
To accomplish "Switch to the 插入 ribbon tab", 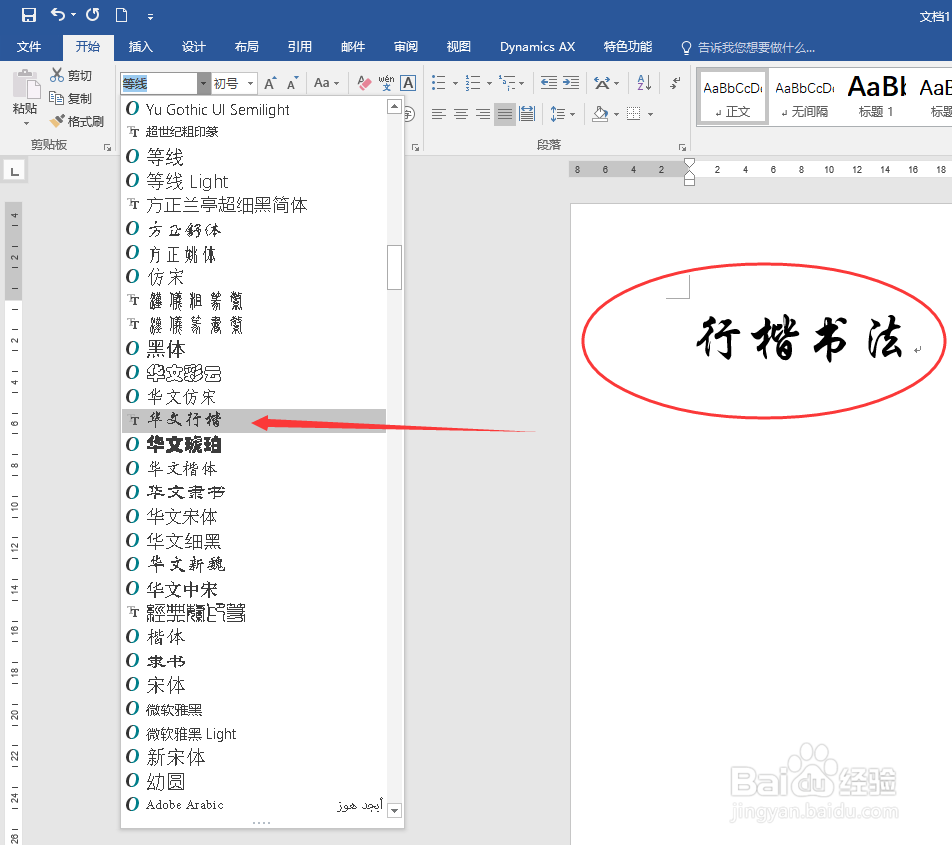I will [139, 46].
